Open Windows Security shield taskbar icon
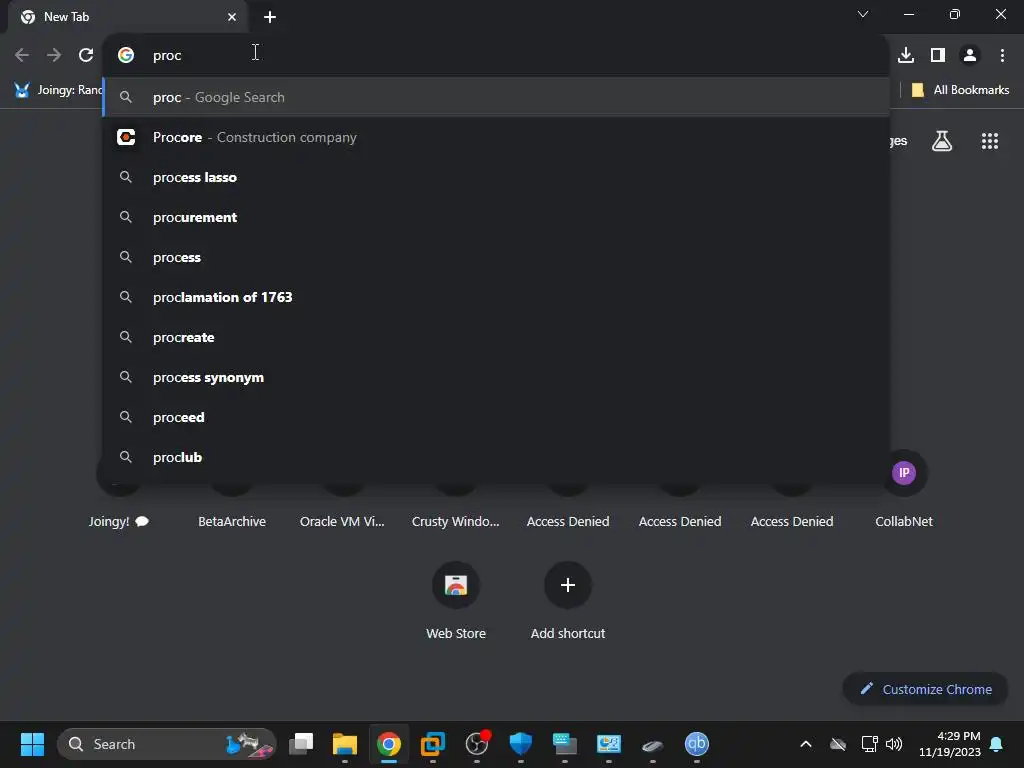The image size is (1024, 768). pos(520,744)
